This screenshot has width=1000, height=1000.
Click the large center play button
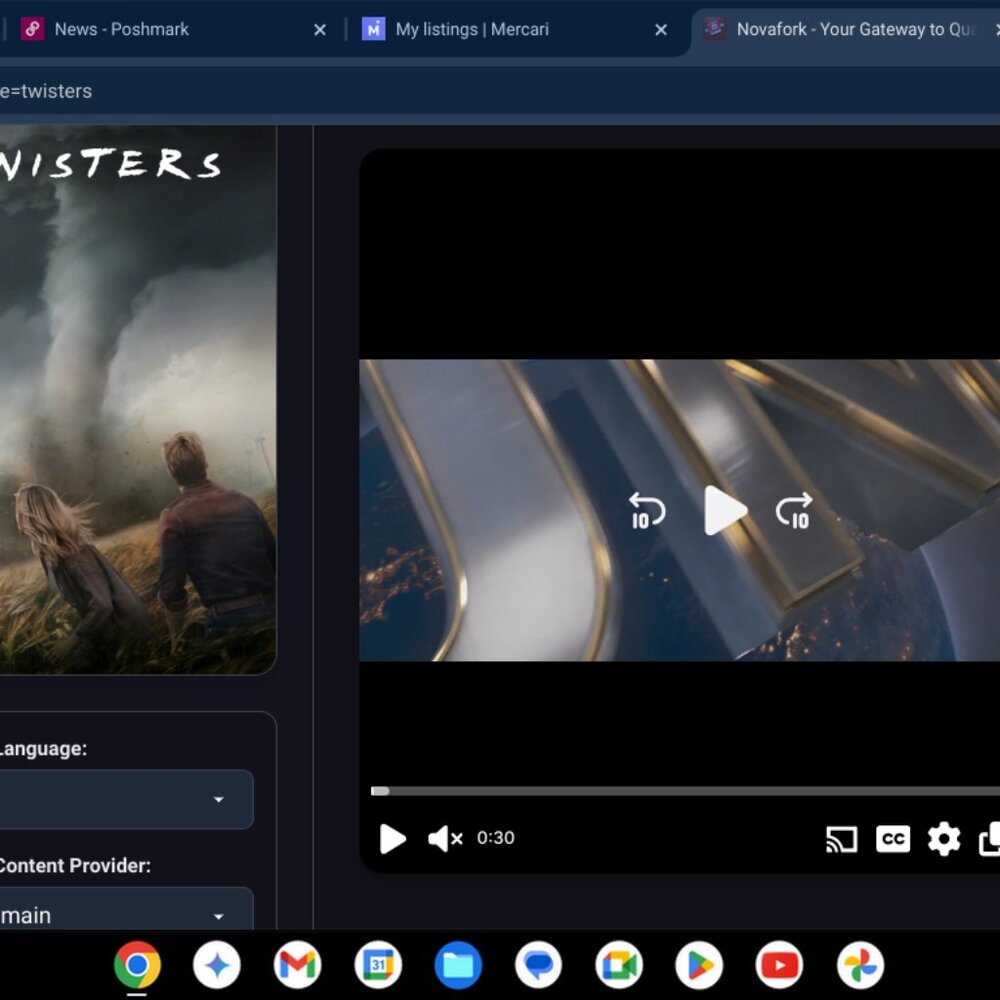coord(724,511)
